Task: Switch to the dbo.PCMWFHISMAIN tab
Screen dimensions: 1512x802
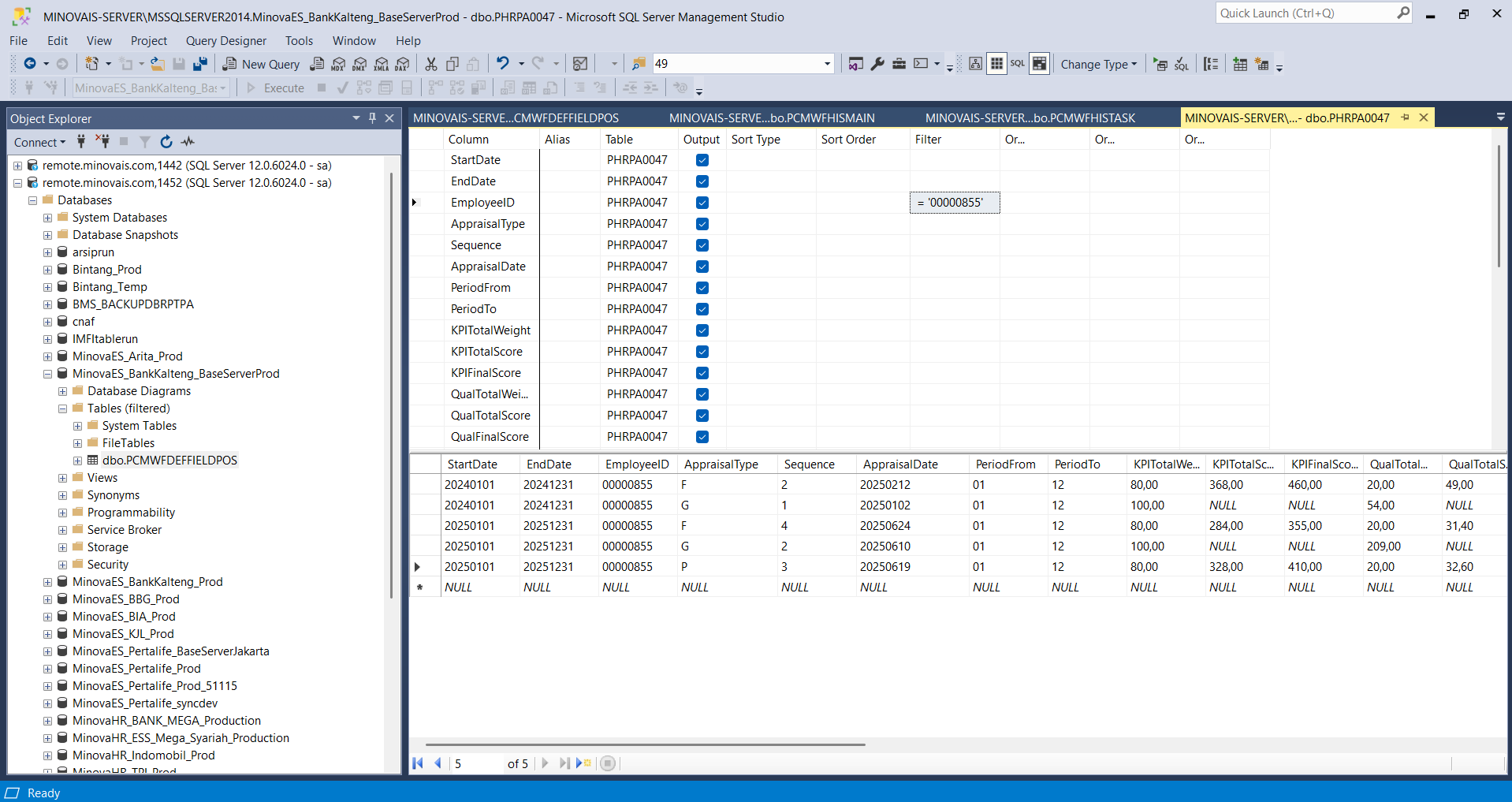Action: tap(772, 118)
